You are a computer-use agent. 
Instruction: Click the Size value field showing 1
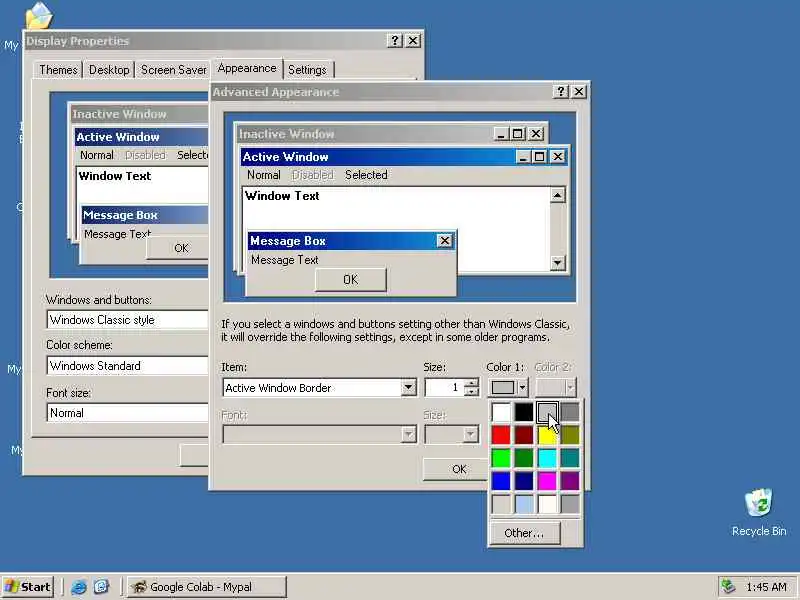point(445,388)
